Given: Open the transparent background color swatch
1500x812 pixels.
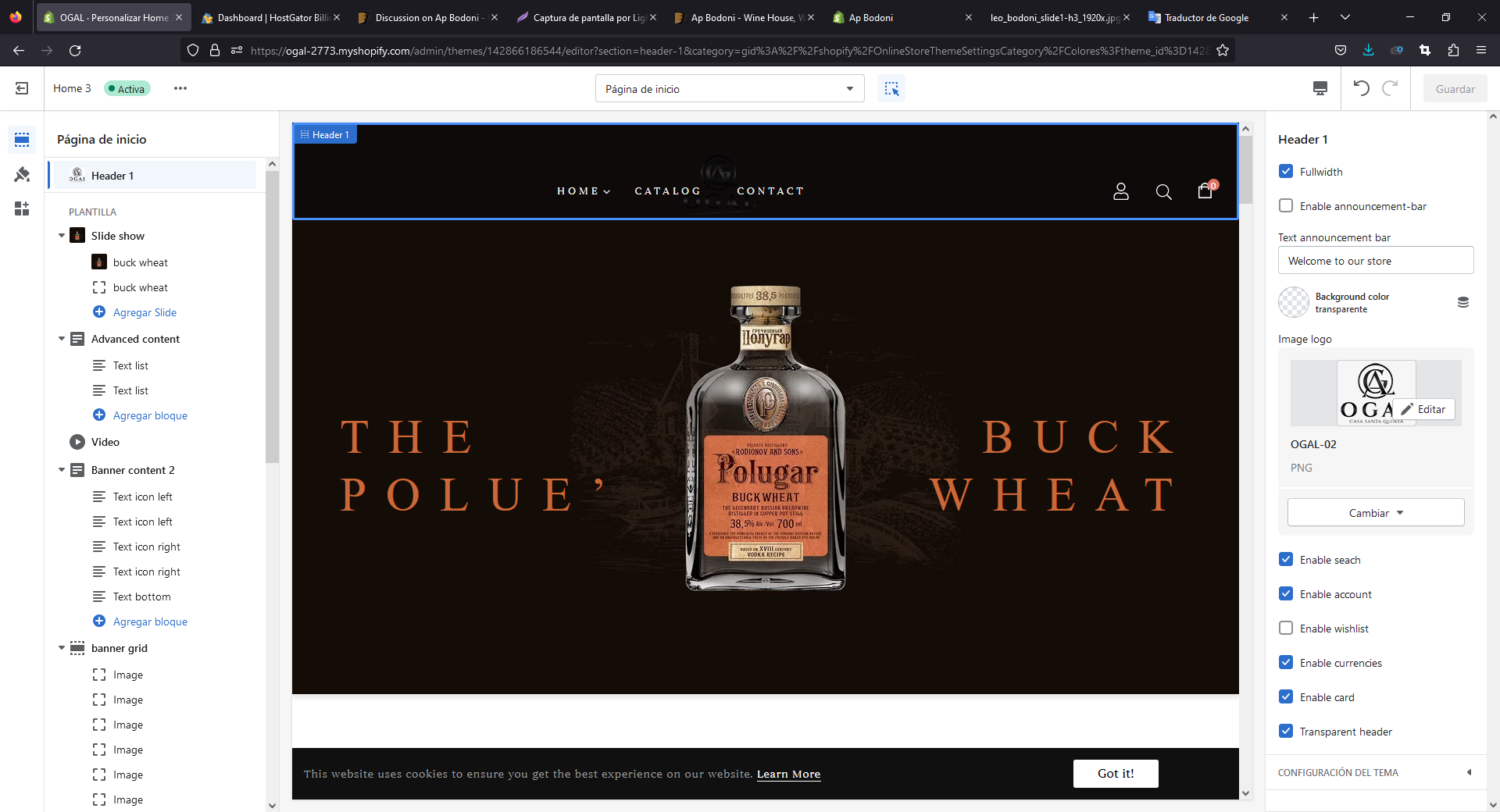Looking at the screenshot, I should tap(1294, 302).
